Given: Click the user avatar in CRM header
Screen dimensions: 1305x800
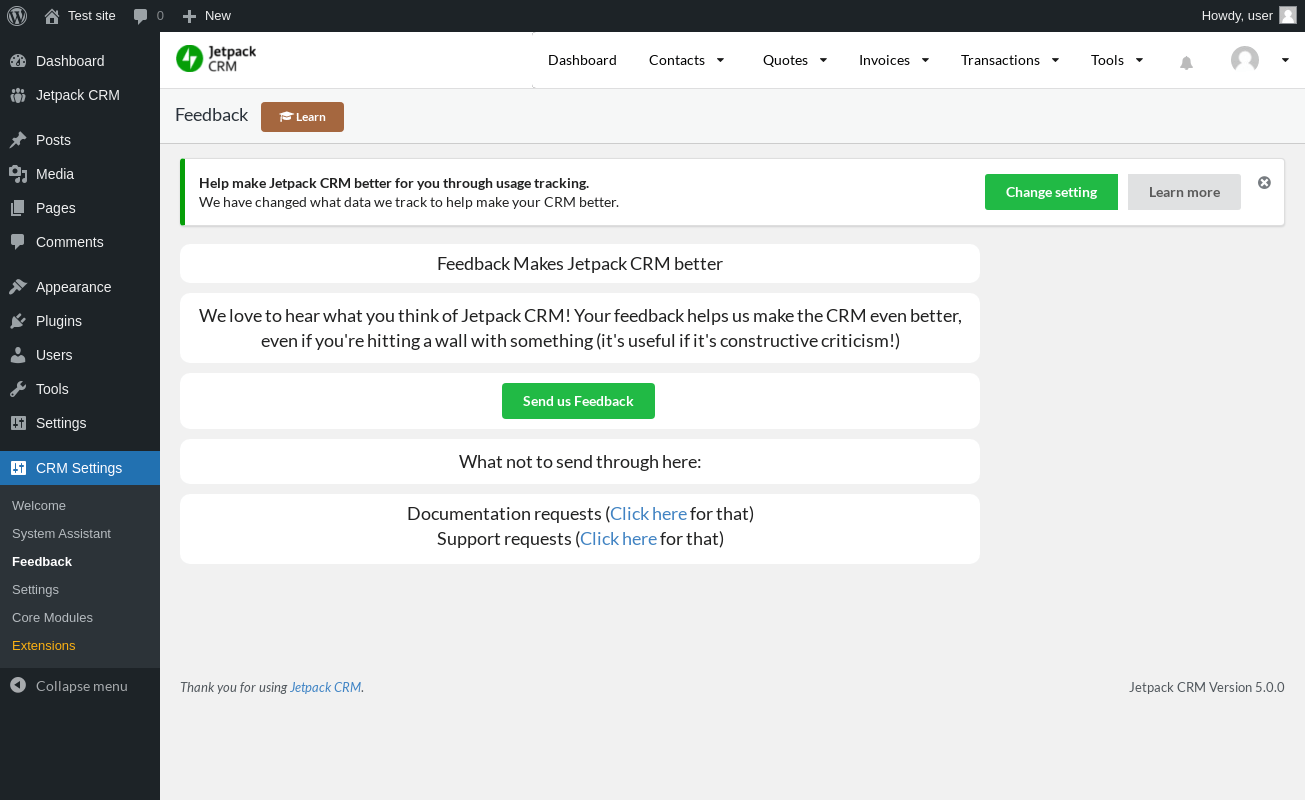Looking at the screenshot, I should coord(1245,60).
